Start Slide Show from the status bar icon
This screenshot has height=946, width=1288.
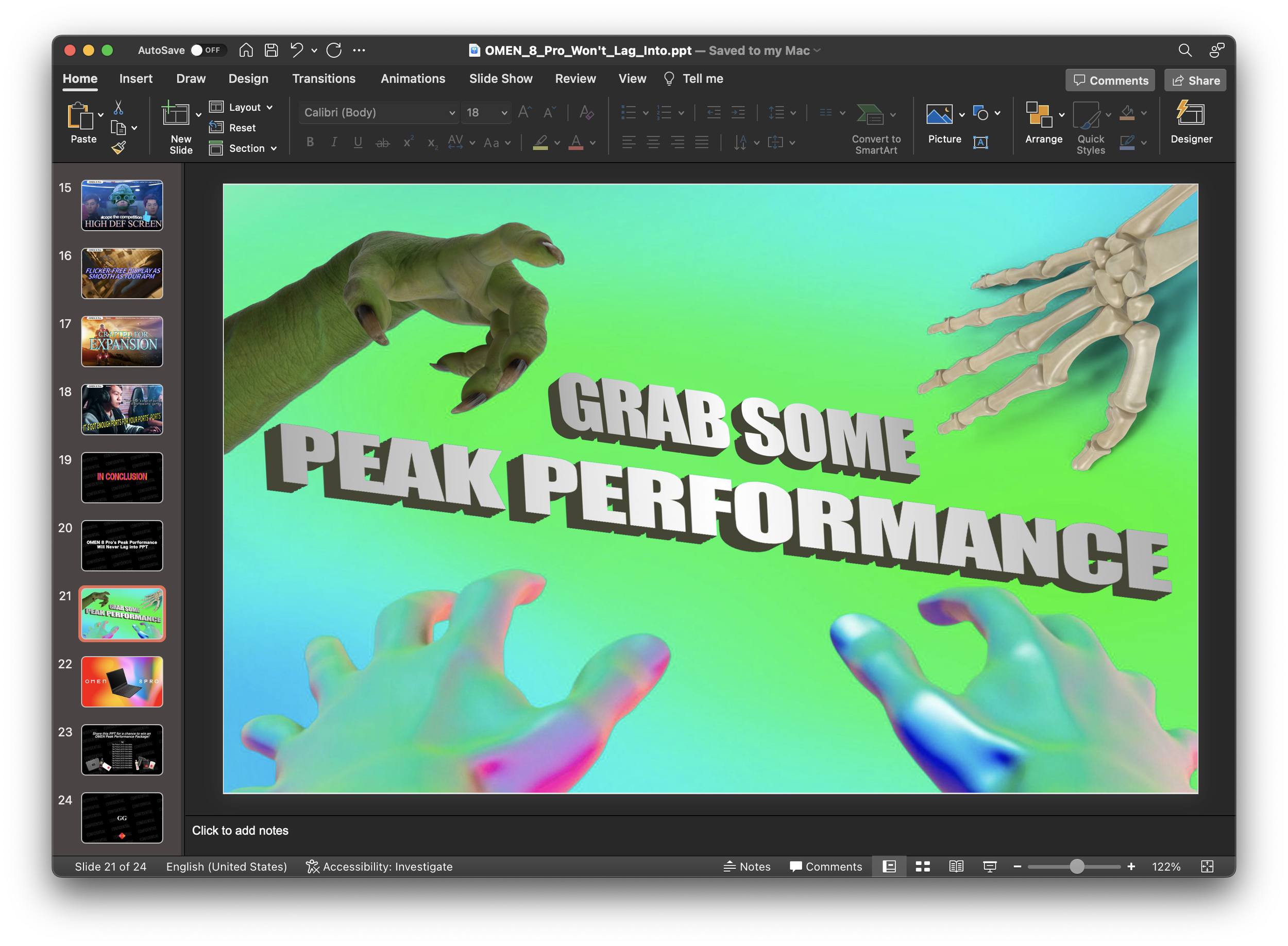[990, 866]
